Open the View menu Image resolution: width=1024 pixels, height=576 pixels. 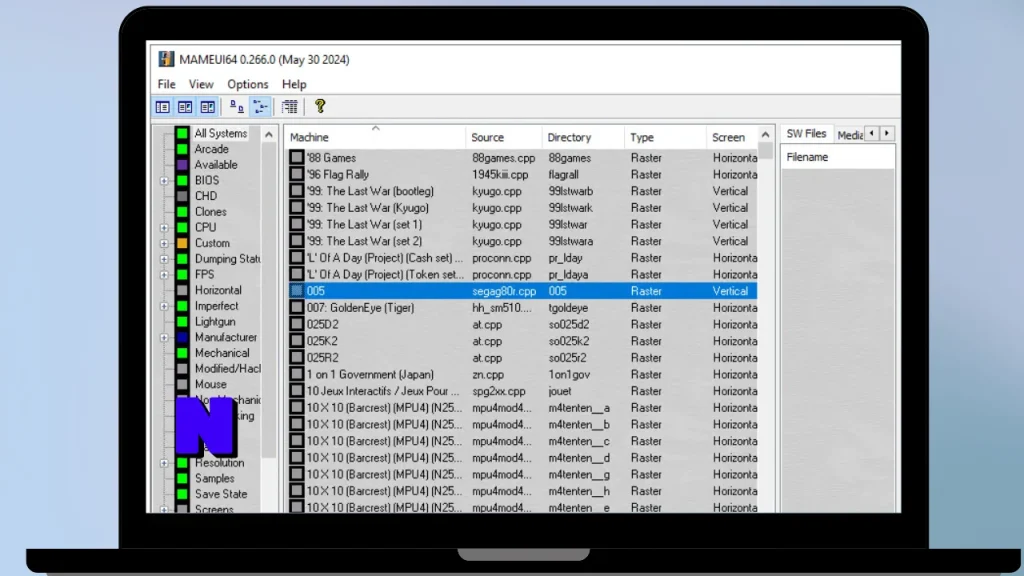[201, 84]
